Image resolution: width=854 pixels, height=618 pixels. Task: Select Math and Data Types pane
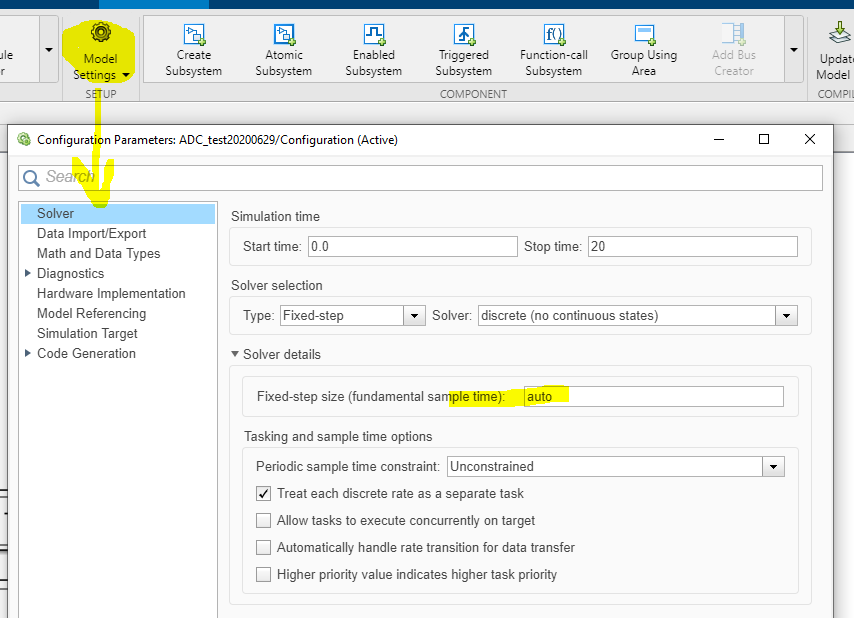(99, 254)
